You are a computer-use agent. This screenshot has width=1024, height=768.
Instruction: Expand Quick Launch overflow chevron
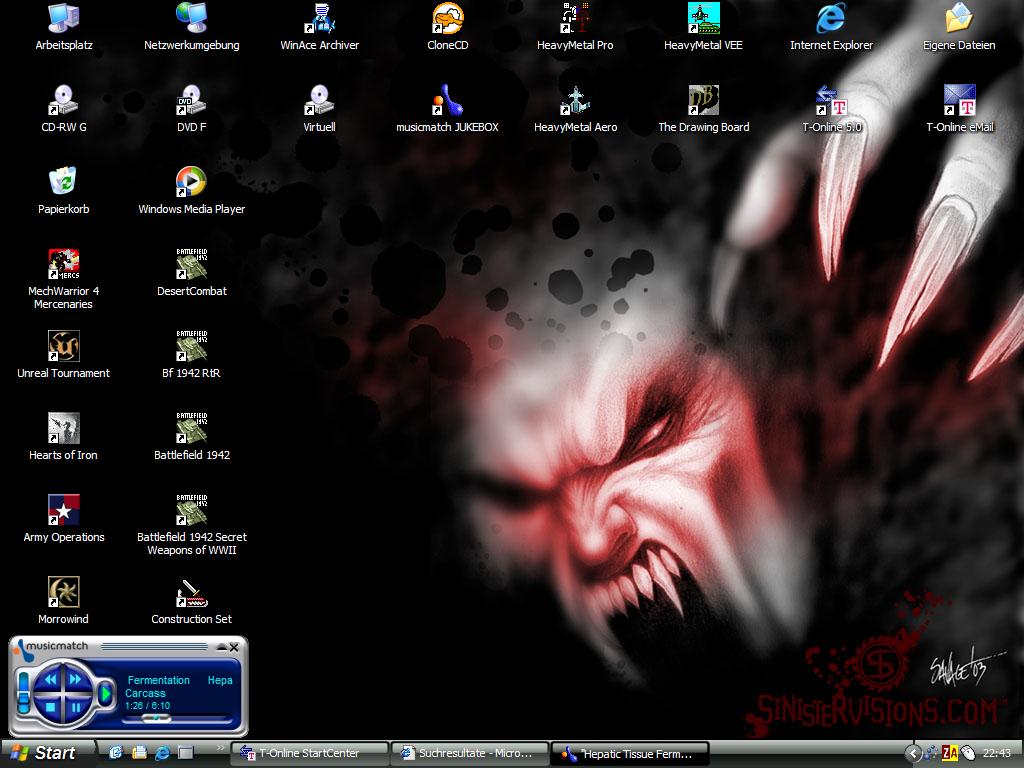221,748
